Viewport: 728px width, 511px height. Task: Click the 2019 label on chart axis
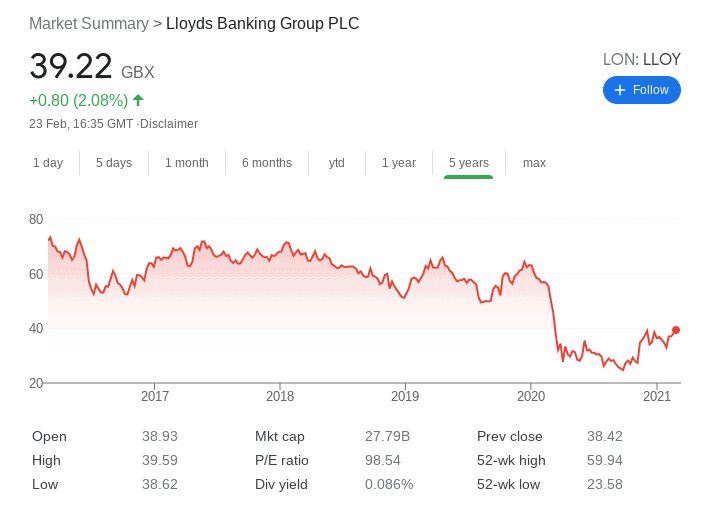405,396
